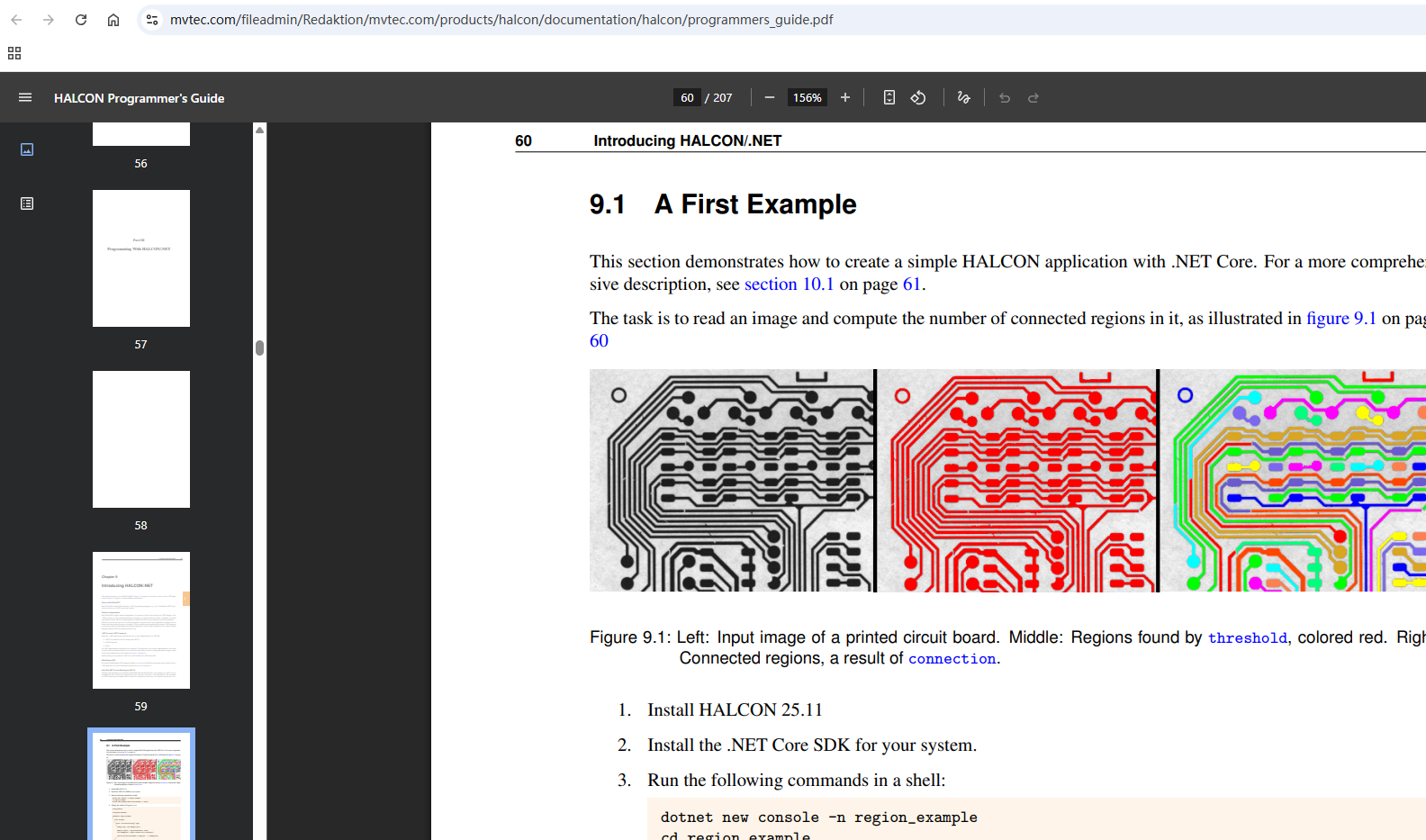
Task: Toggle the PDF sidebar menu
Action: pyautogui.click(x=25, y=97)
